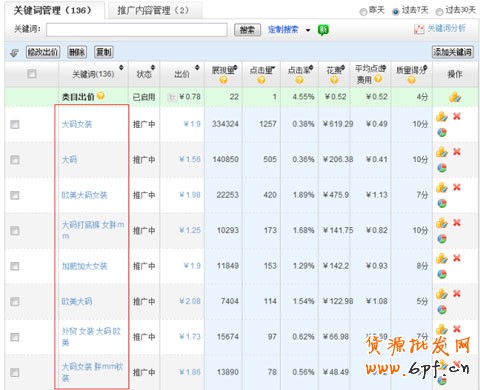Viewport: 480px width, 390px height.
Task: Open pie chart stats for 加肥加大女装 row
Action: click(442, 274)
